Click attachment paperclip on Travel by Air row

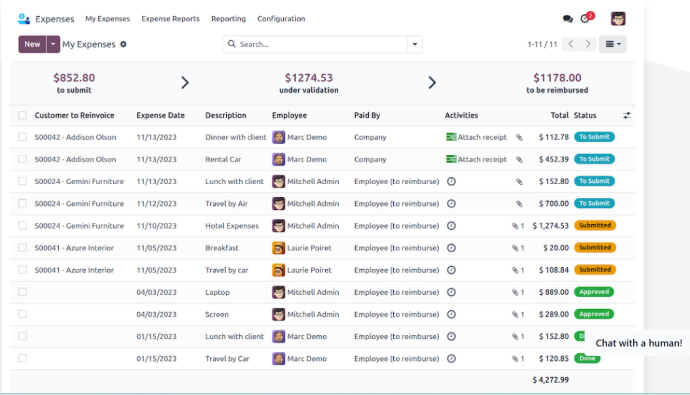coord(519,204)
